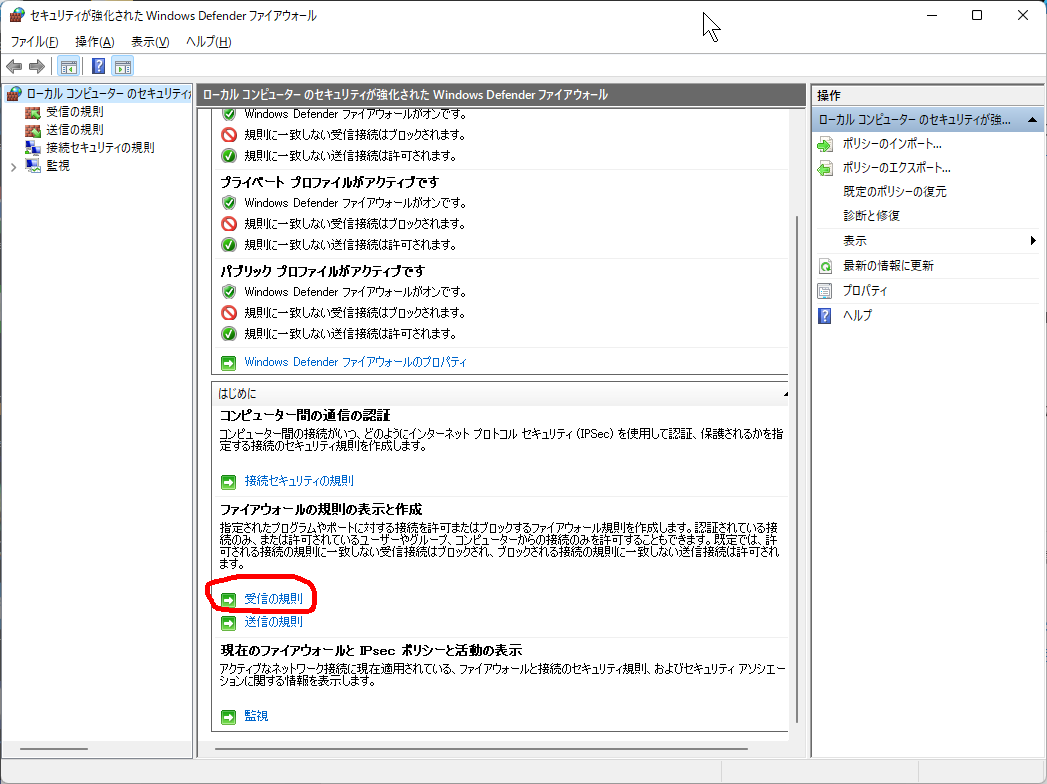Select 受信の規則 in the left tree
Image resolution: width=1047 pixels, height=784 pixels.
(x=74, y=112)
